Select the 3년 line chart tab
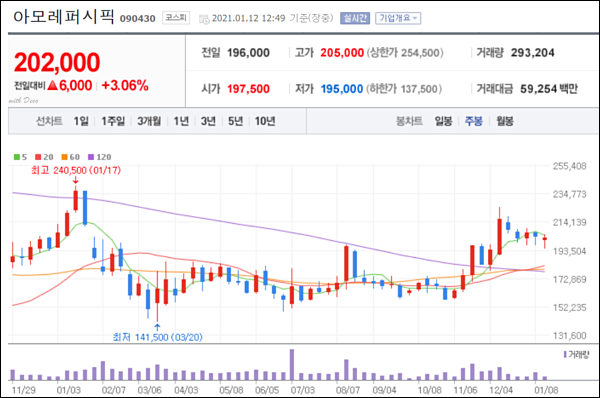This screenshot has width=600, height=398. 209,121
